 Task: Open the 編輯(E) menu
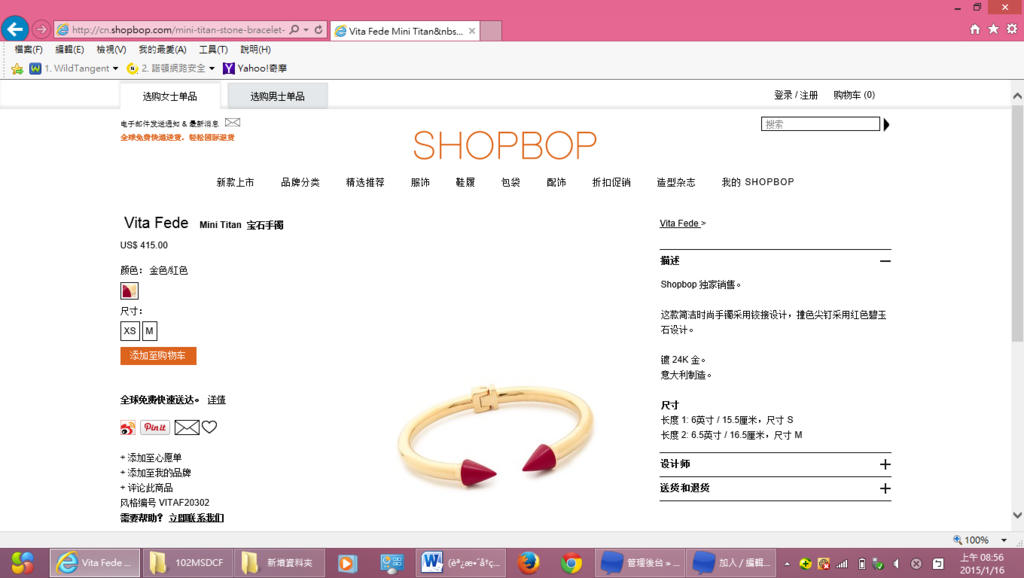tap(69, 50)
